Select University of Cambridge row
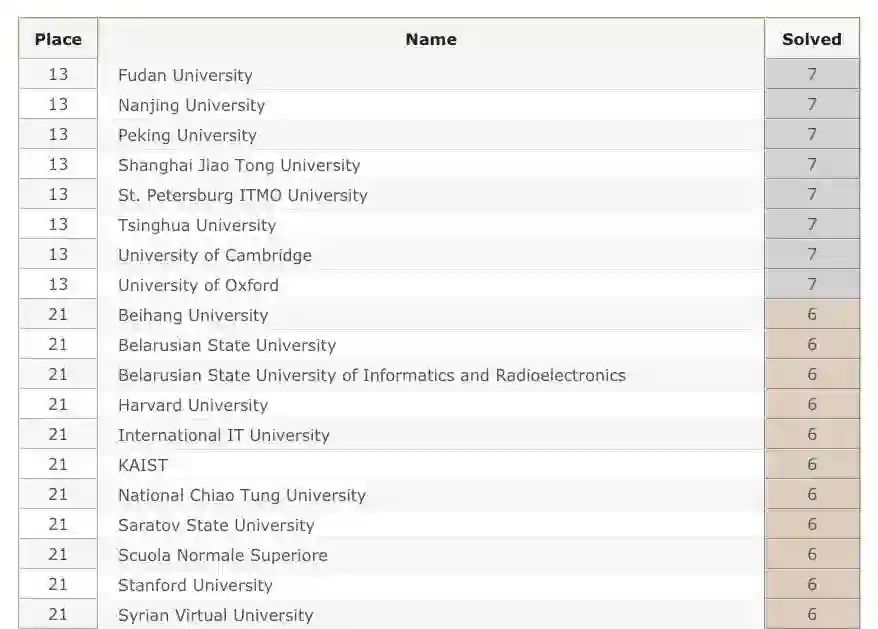Screen dimensions: 878x629 tap(215, 255)
